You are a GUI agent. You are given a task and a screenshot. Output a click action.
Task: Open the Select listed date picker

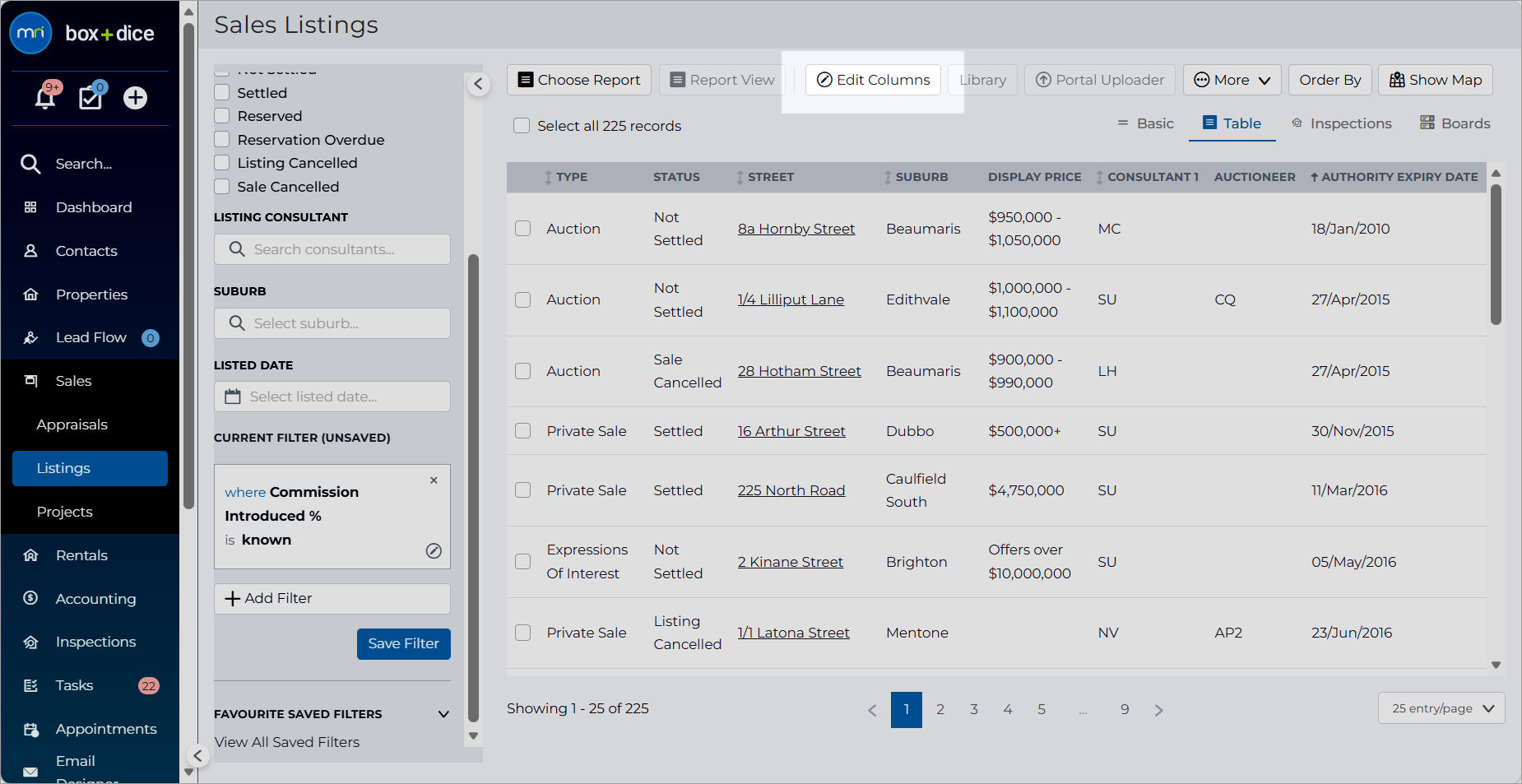click(x=332, y=397)
